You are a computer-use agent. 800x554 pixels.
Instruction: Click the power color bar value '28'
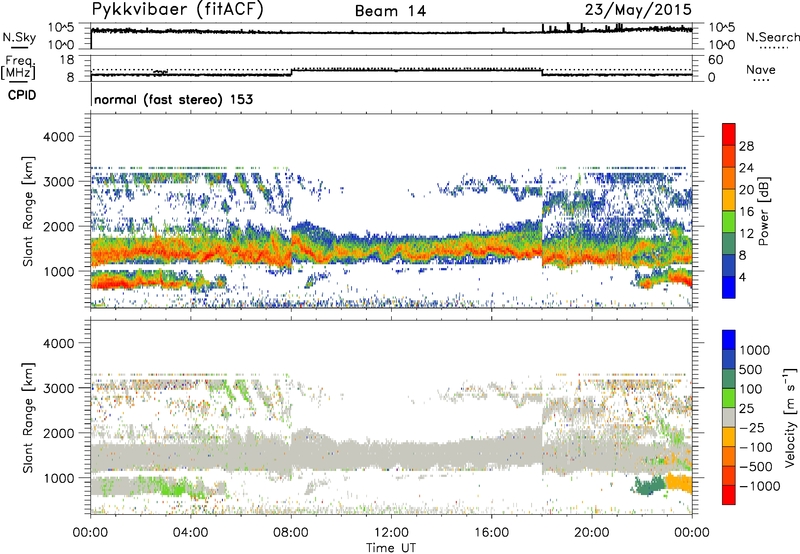pos(746,146)
